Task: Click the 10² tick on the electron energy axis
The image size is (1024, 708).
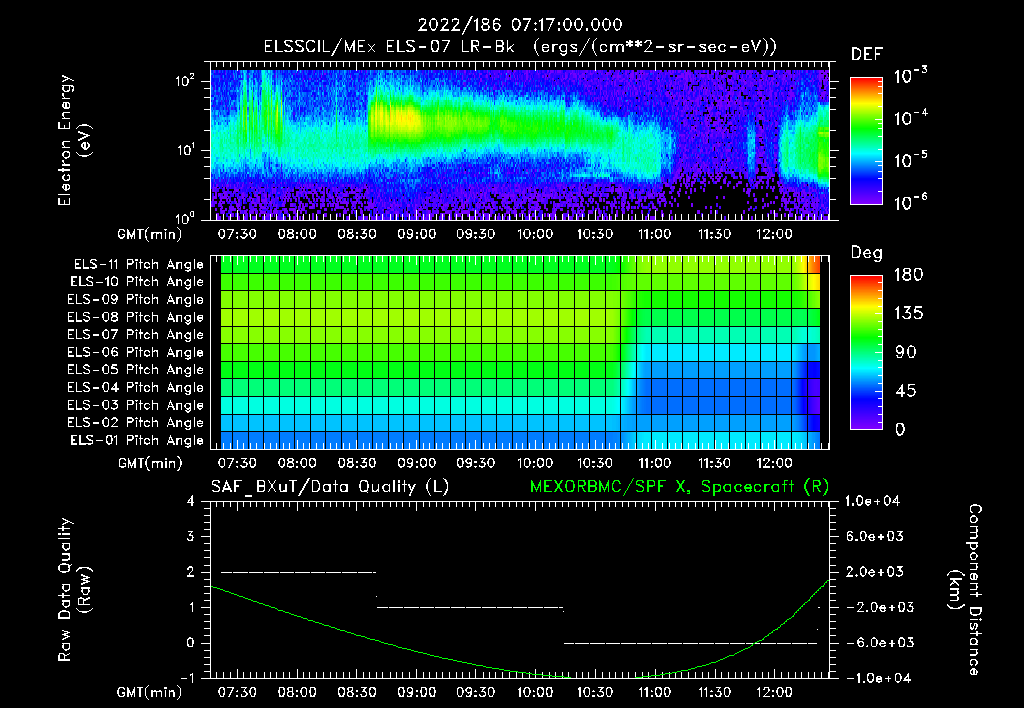Action: pos(185,81)
